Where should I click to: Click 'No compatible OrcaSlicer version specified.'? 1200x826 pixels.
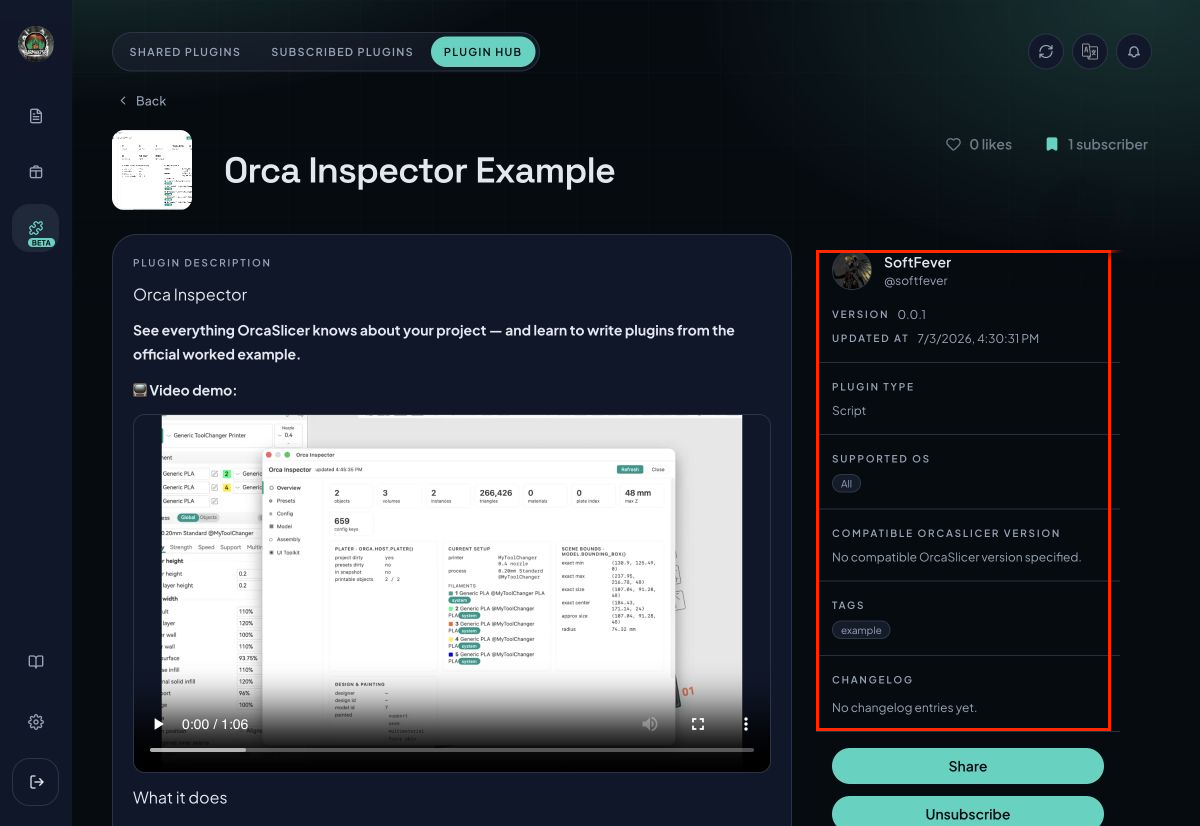[957, 558]
